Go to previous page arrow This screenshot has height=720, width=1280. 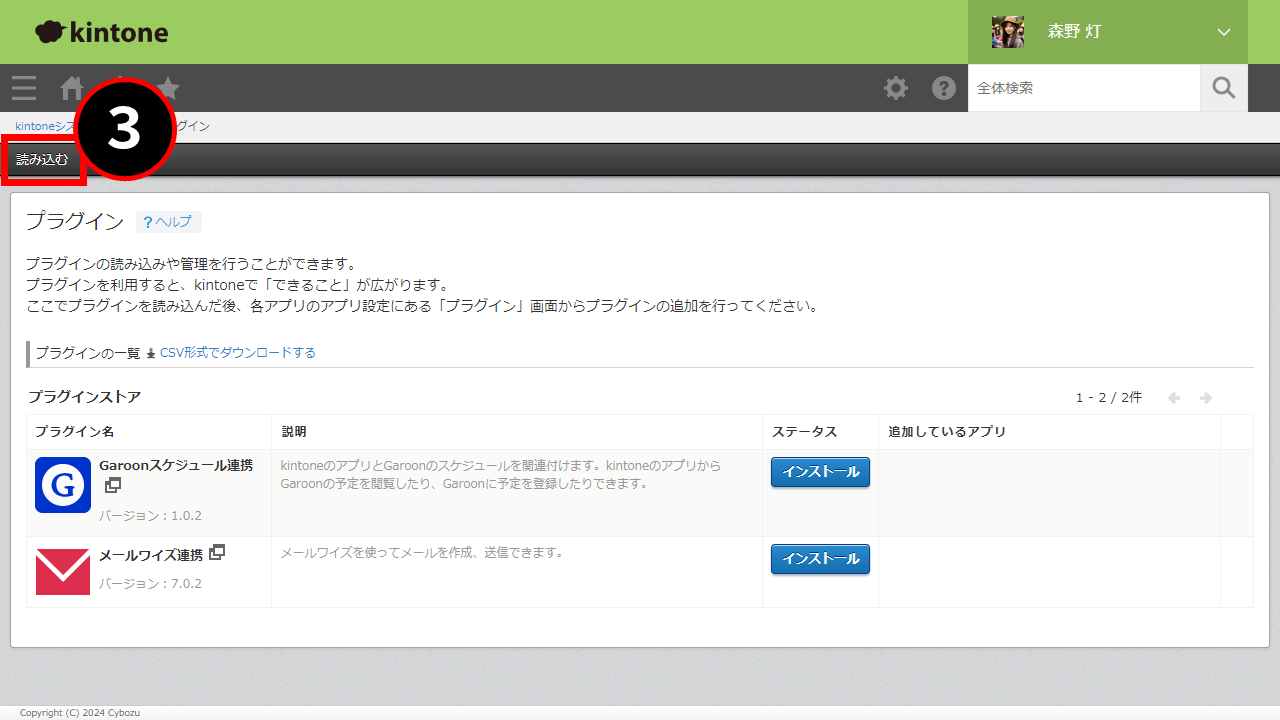[x=1174, y=398]
